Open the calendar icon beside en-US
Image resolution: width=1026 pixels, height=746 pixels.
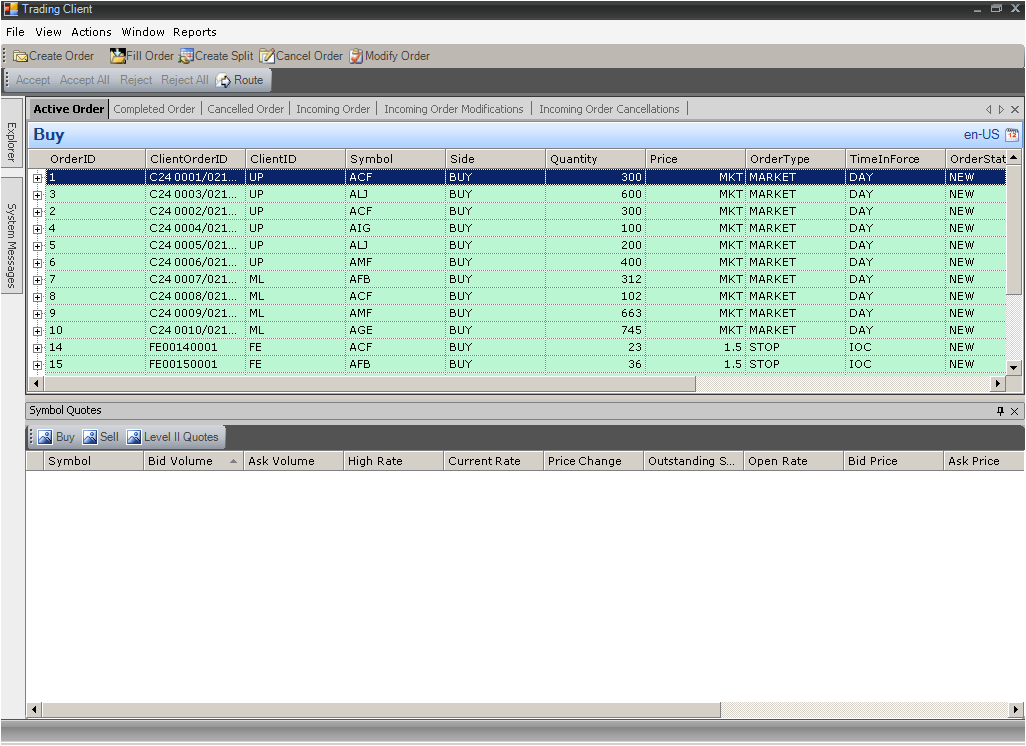pyautogui.click(x=1012, y=135)
